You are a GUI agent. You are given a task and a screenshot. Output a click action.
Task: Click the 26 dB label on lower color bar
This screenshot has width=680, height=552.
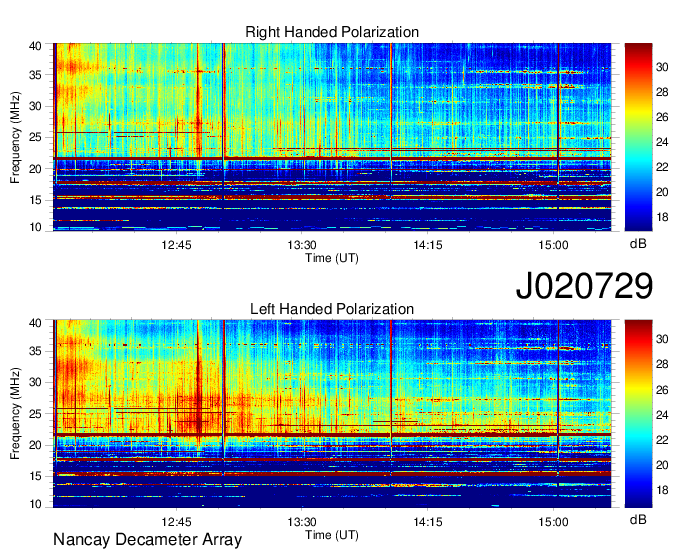[x=662, y=390]
